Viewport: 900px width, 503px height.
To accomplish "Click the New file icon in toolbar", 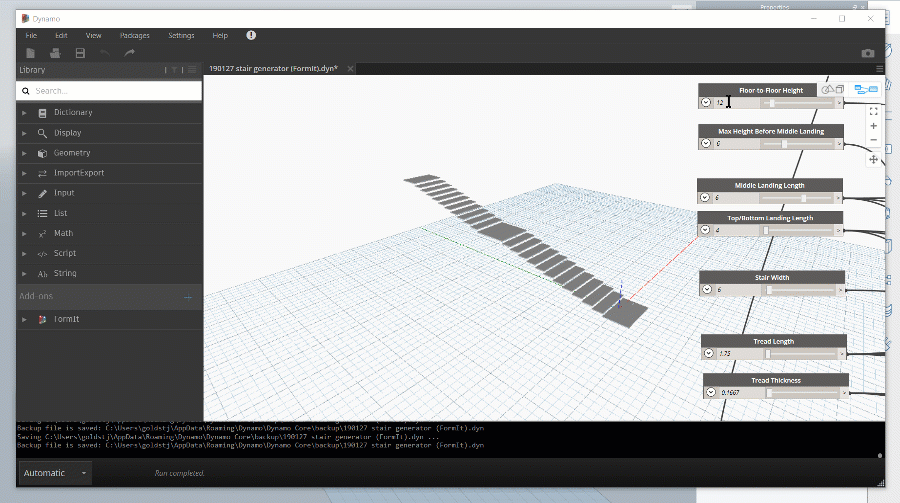I will coord(30,53).
